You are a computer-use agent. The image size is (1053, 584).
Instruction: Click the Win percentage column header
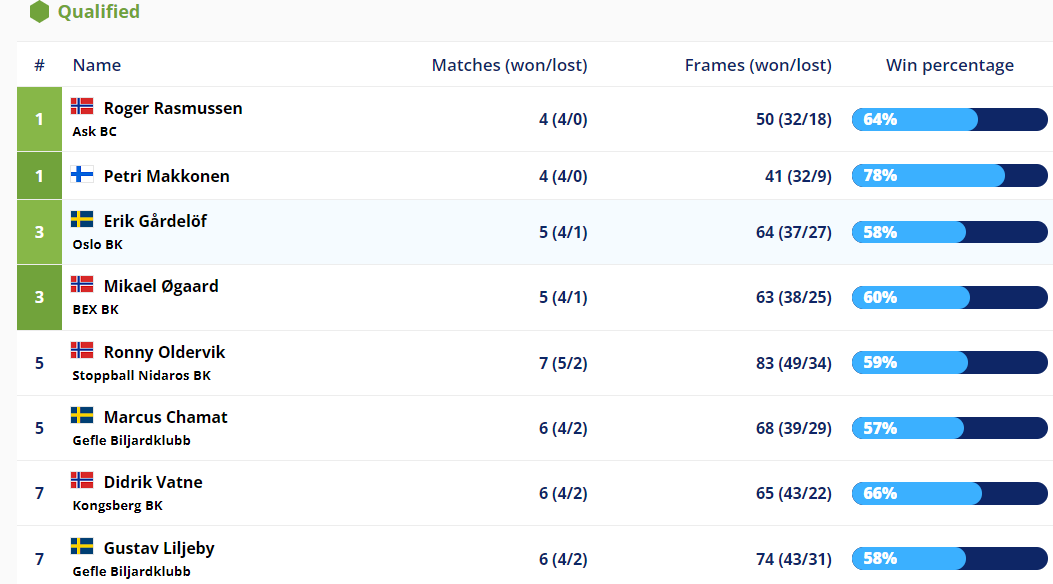point(950,65)
